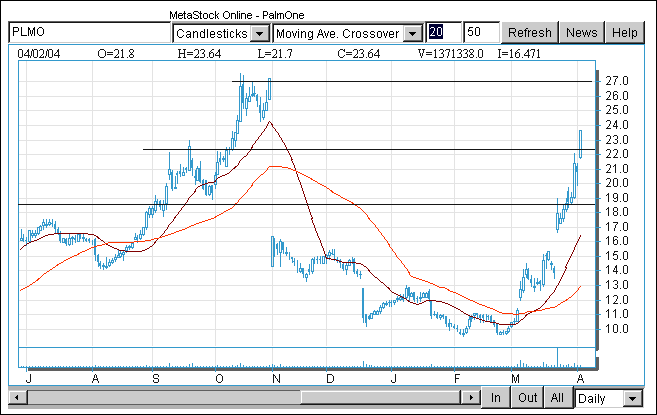Click the peak of the dark 20-period moving average

pos(269,122)
